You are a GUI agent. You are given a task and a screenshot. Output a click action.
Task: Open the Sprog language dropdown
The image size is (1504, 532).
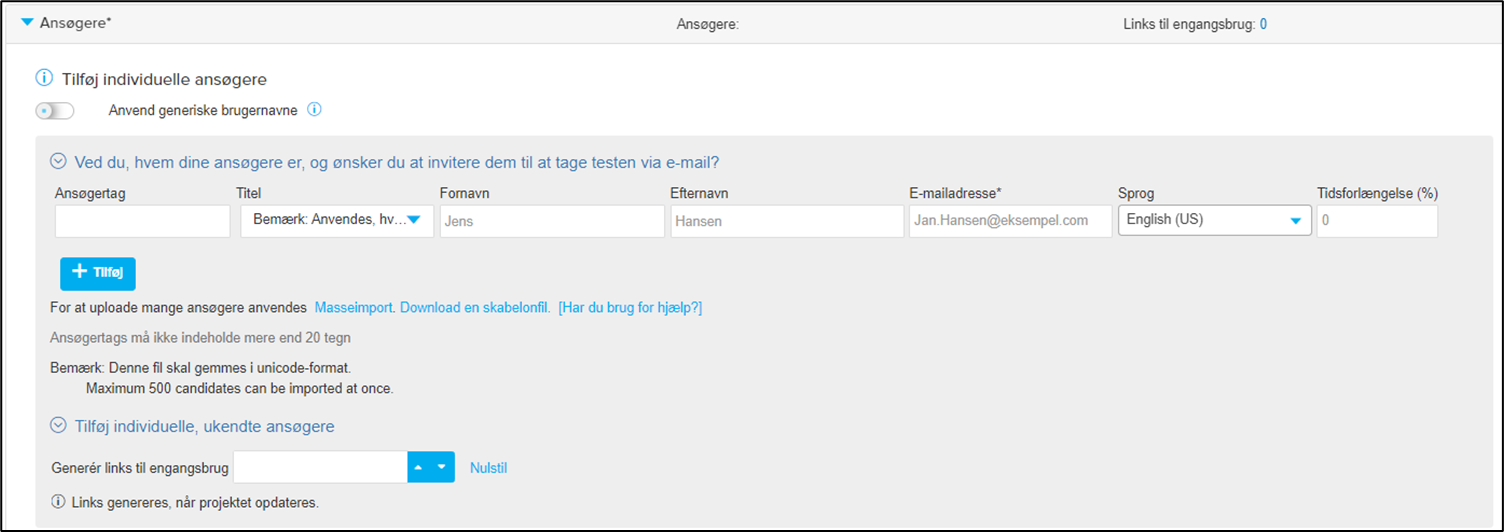(x=1214, y=220)
